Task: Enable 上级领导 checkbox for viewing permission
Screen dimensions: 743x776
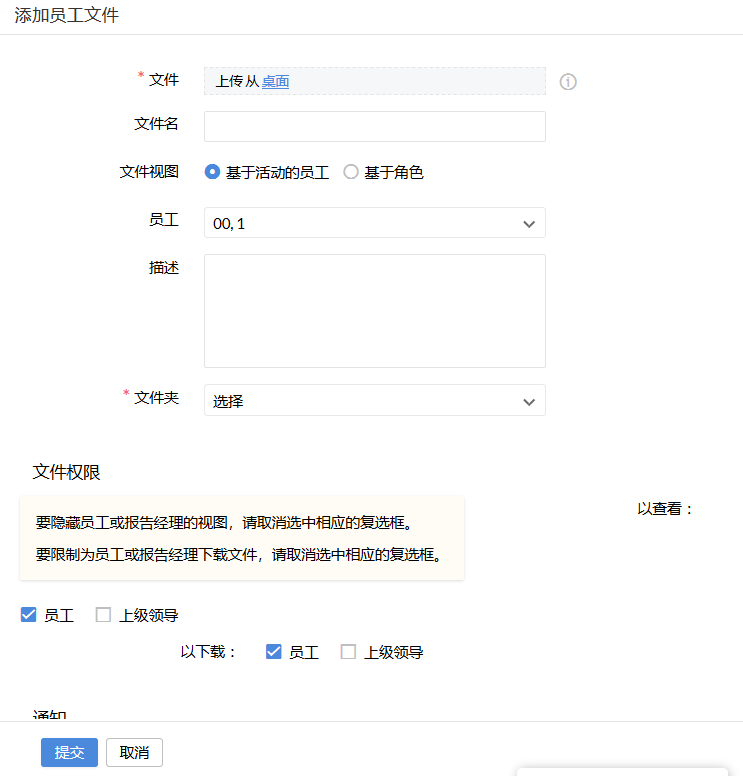Action: point(103,615)
